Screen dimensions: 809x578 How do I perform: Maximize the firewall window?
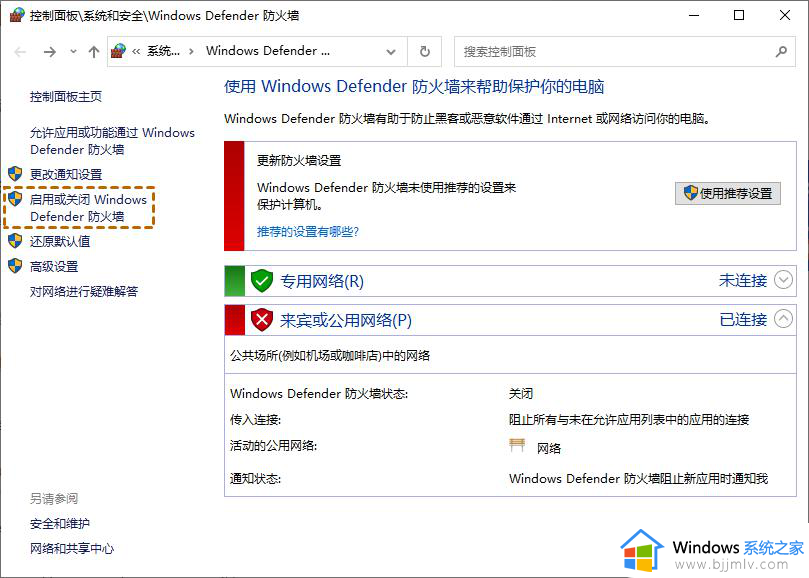click(739, 15)
